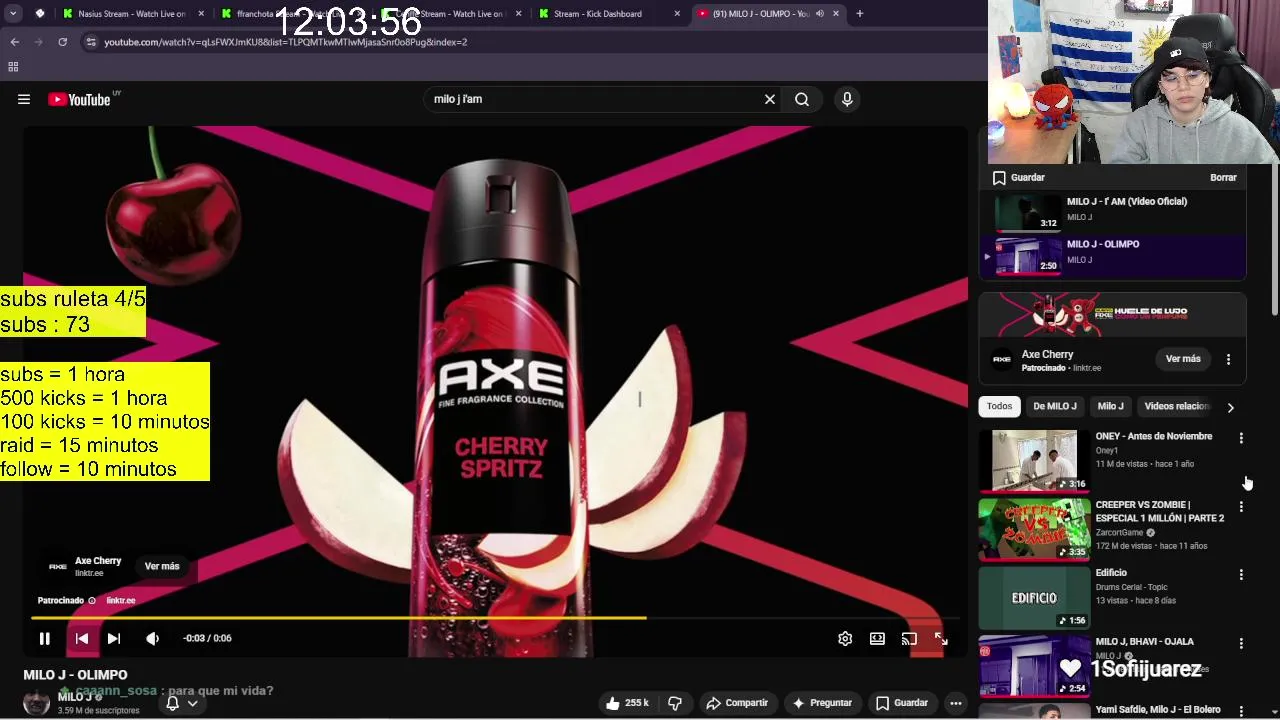Image resolution: width=1280 pixels, height=720 pixels.
Task: Pause the playing video
Action: coord(45,638)
